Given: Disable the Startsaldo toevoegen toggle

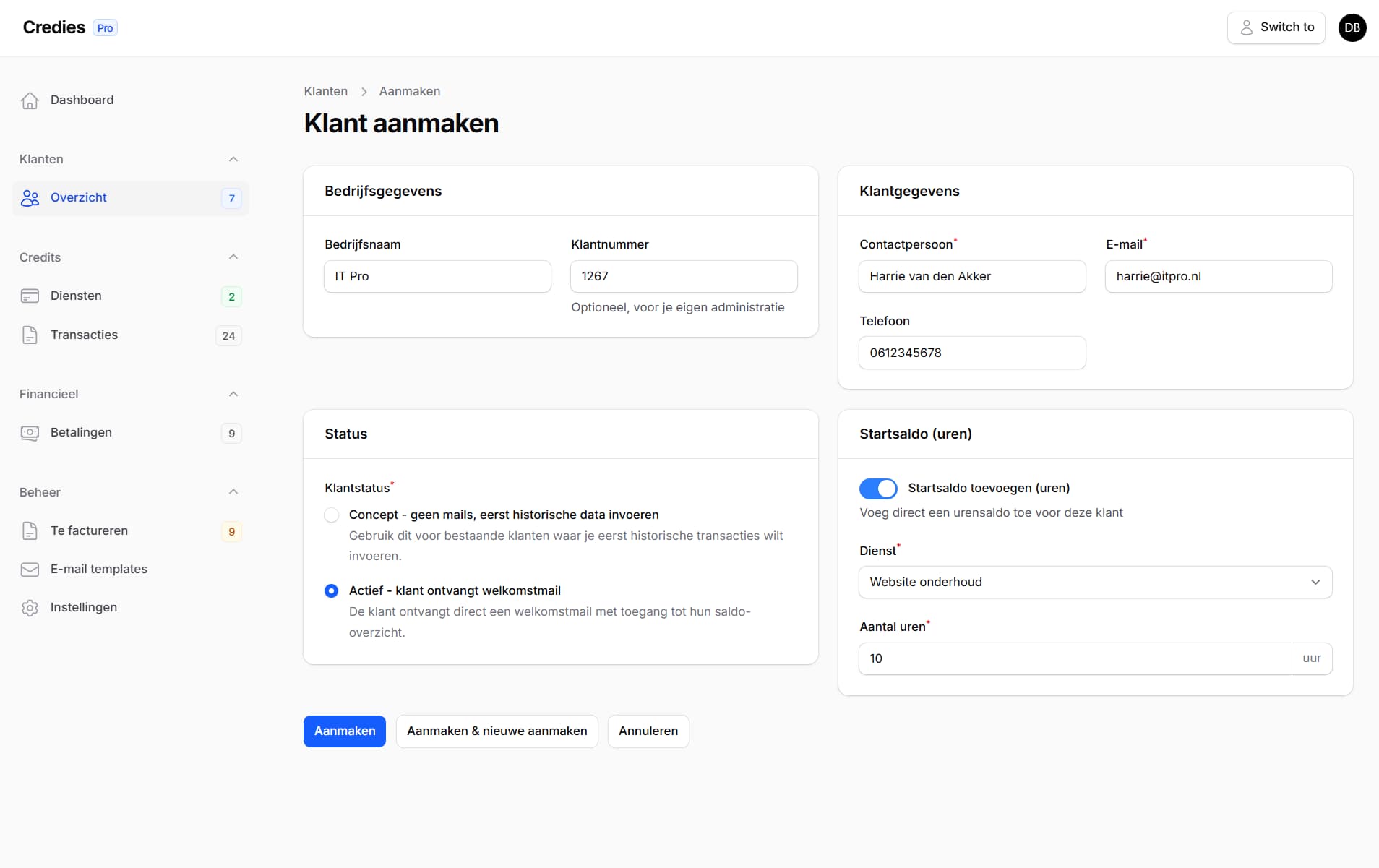Looking at the screenshot, I should [x=877, y=488].
